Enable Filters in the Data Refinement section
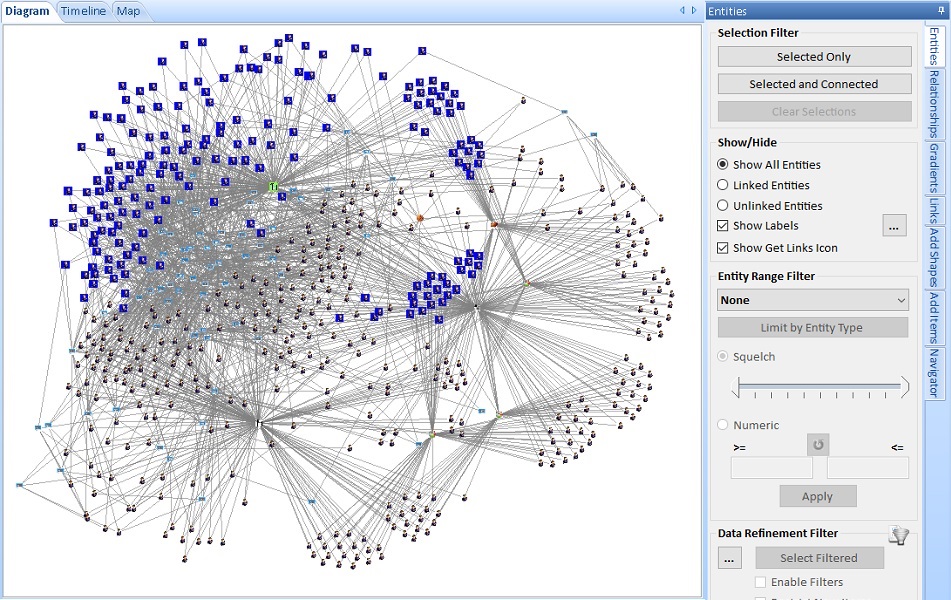This screenshot has width=951, height=600. [761, 582]
